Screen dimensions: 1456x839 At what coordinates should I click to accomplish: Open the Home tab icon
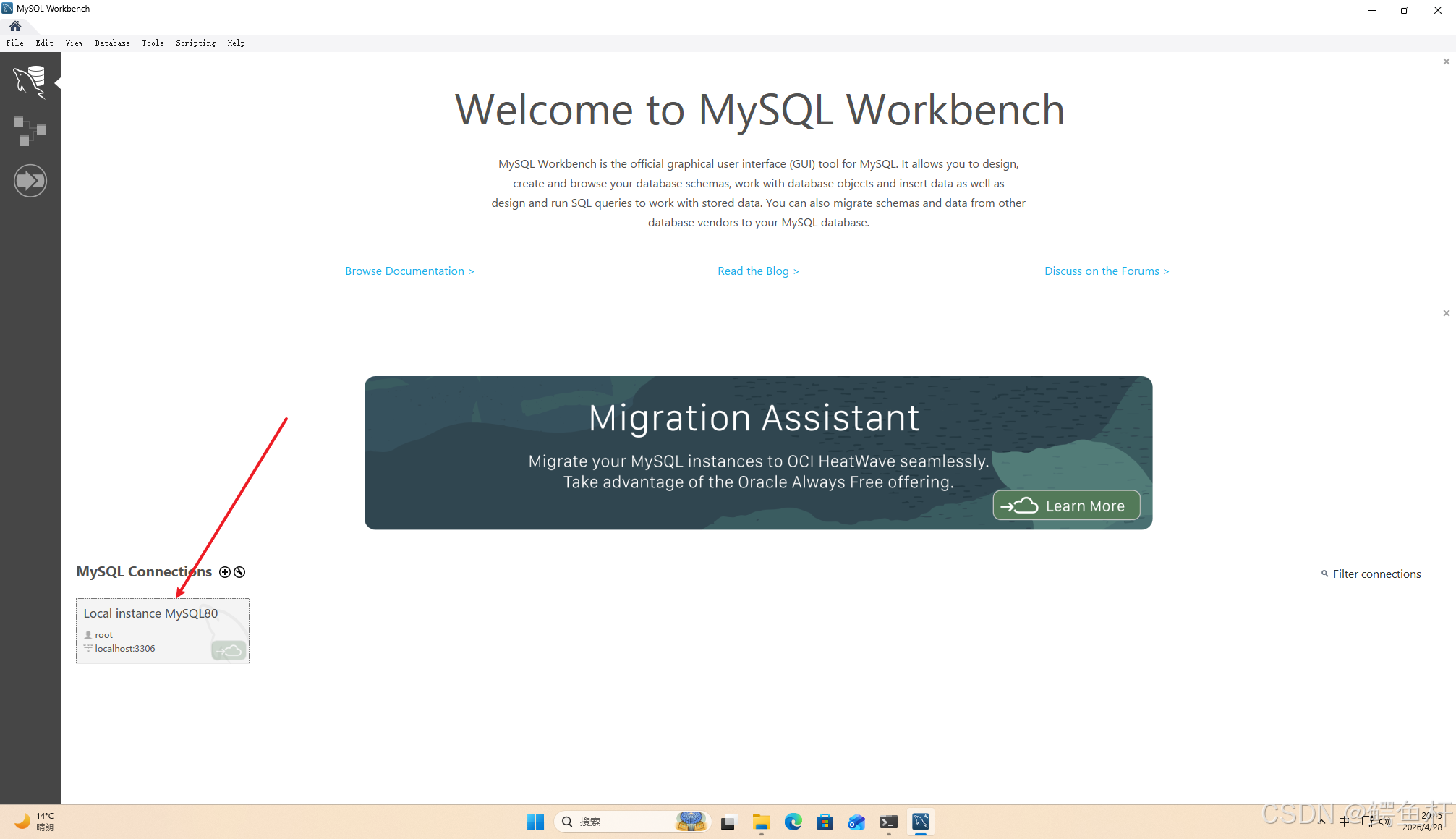pos(15,26)
